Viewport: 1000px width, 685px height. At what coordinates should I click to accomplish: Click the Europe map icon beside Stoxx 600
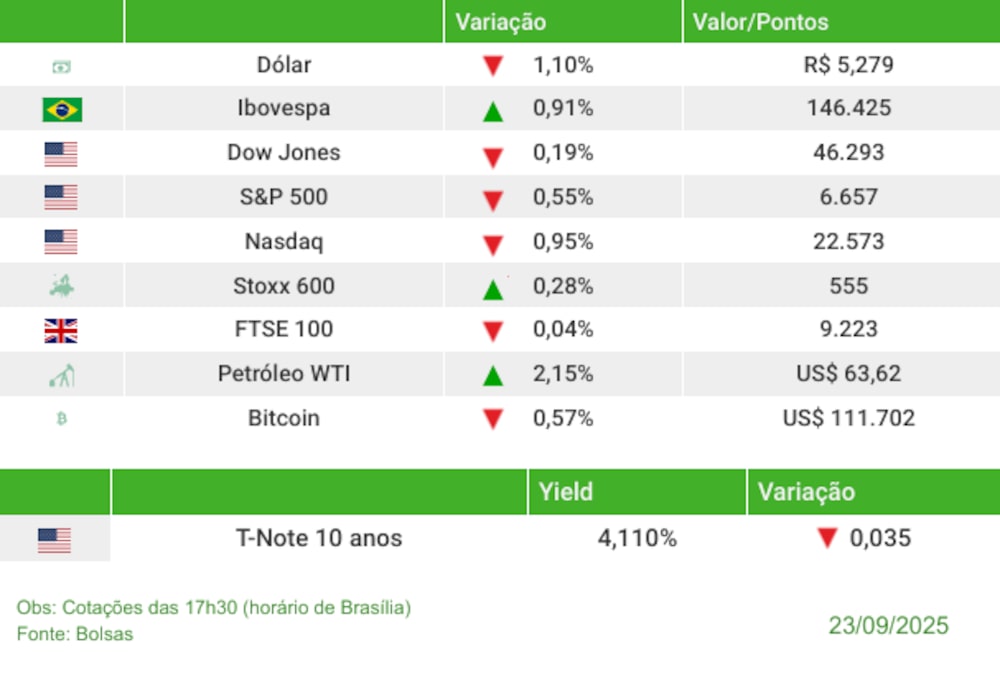62,287
